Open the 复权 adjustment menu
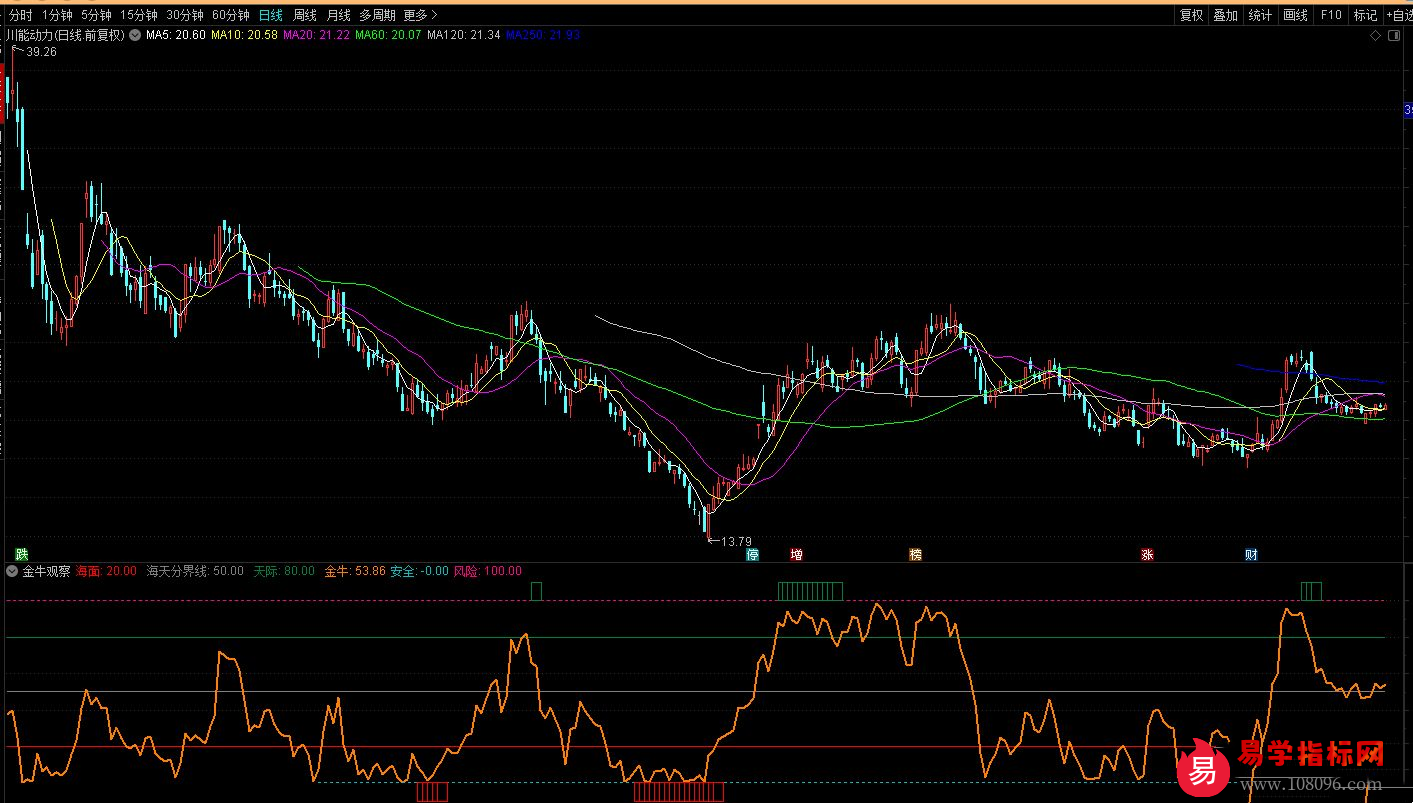1413x803 pixels. pos(1191,15)
